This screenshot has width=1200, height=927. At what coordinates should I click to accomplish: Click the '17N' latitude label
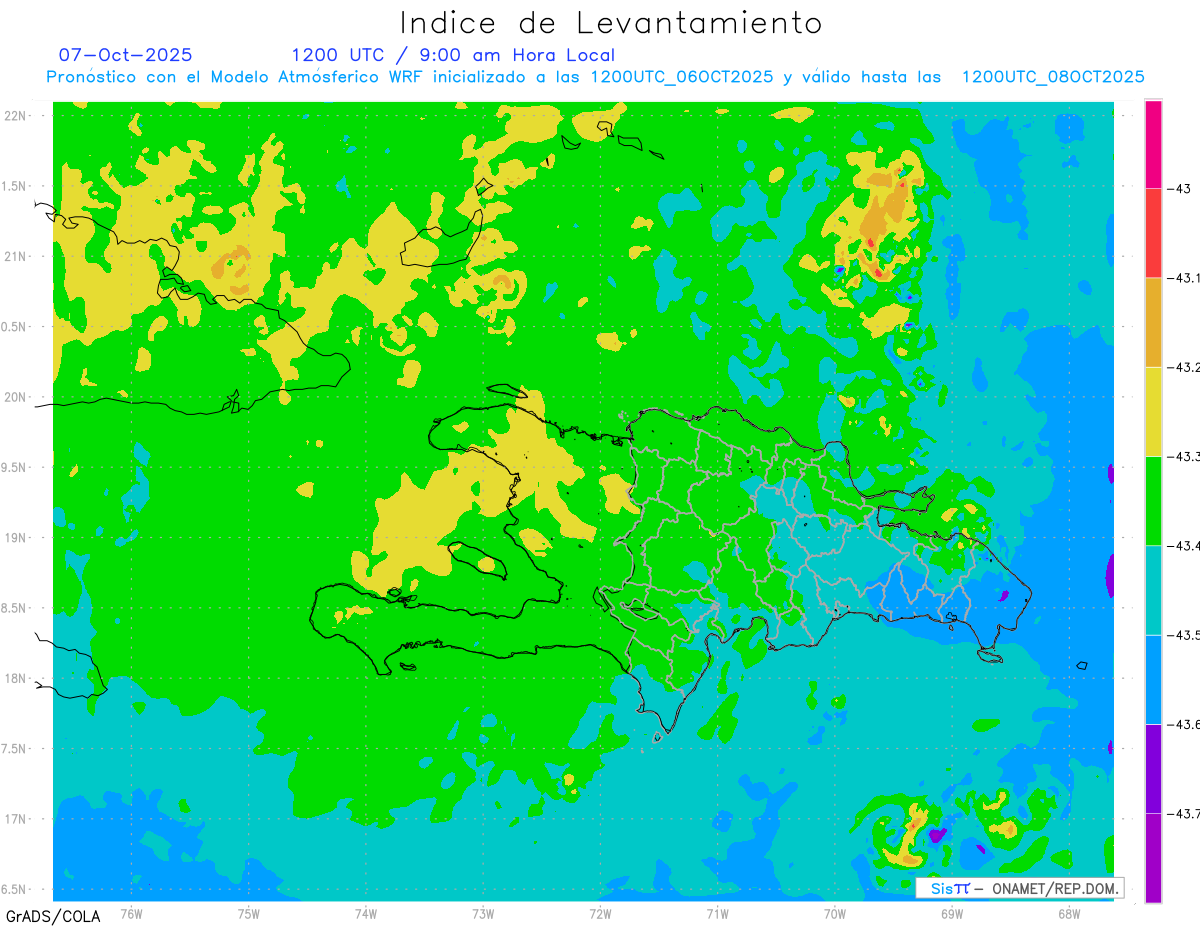(15, 819)
